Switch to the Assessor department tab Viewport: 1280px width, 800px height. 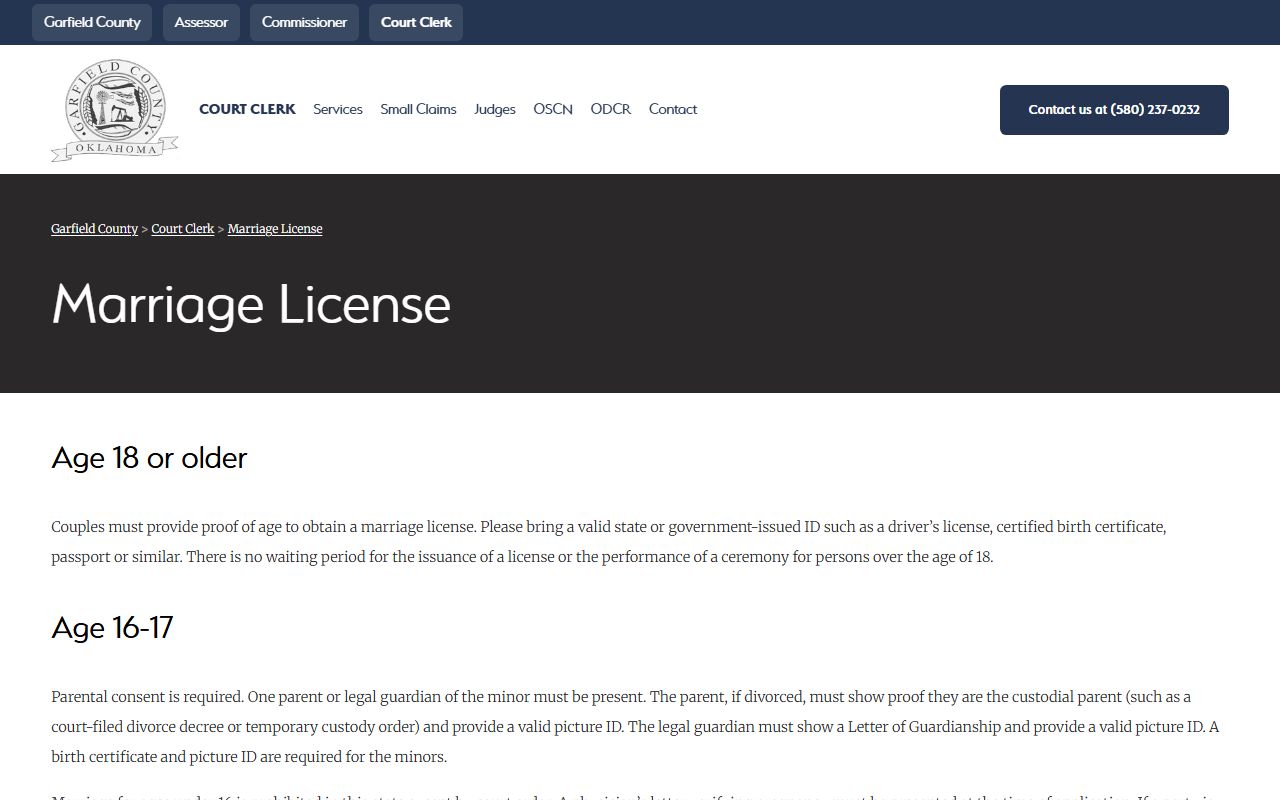(x=201, y=22)
